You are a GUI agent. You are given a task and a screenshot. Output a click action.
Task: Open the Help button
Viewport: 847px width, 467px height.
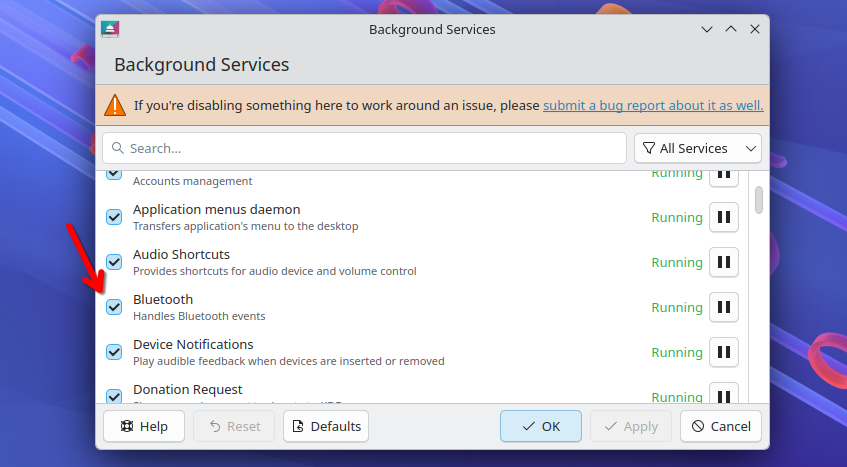(143, 426)
